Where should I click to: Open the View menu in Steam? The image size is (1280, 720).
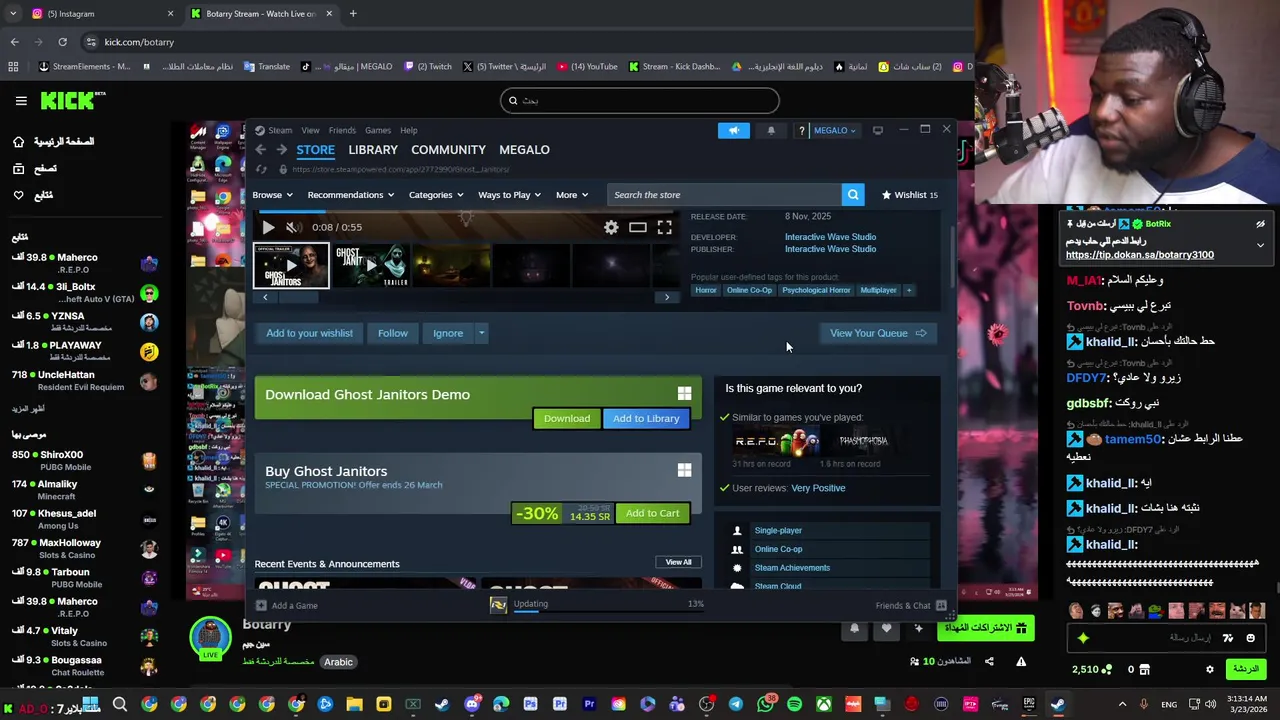[x=310, y=130]
